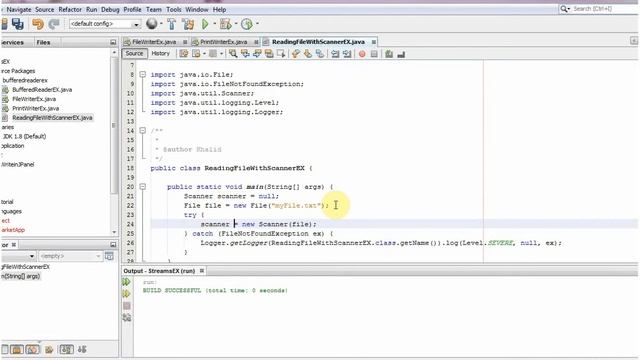
Task: Select ReadingFileWithScannerEX.java in project tree
Action: [52, 118]
